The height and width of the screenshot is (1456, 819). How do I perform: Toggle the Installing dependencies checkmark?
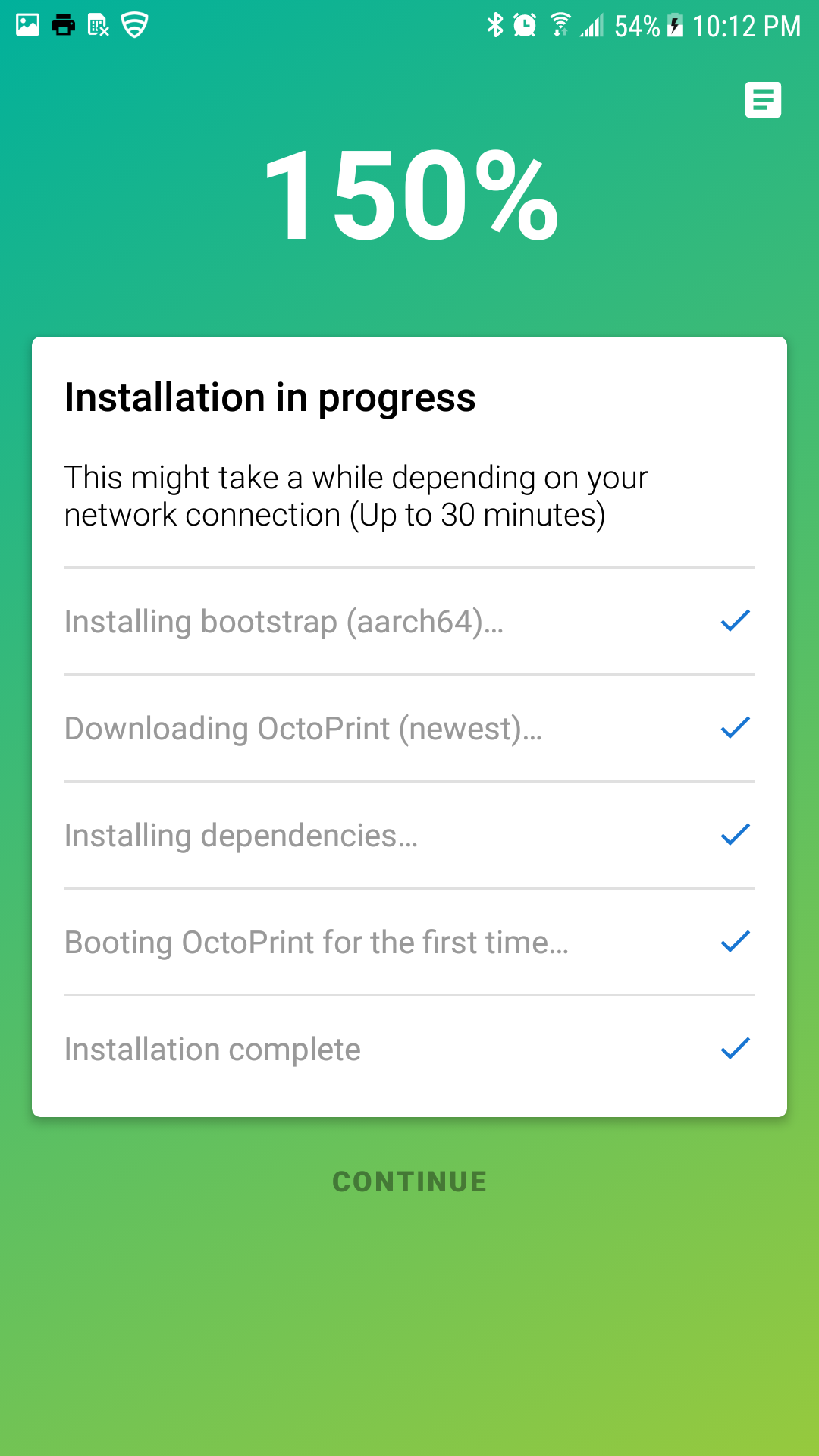point(733,835)
